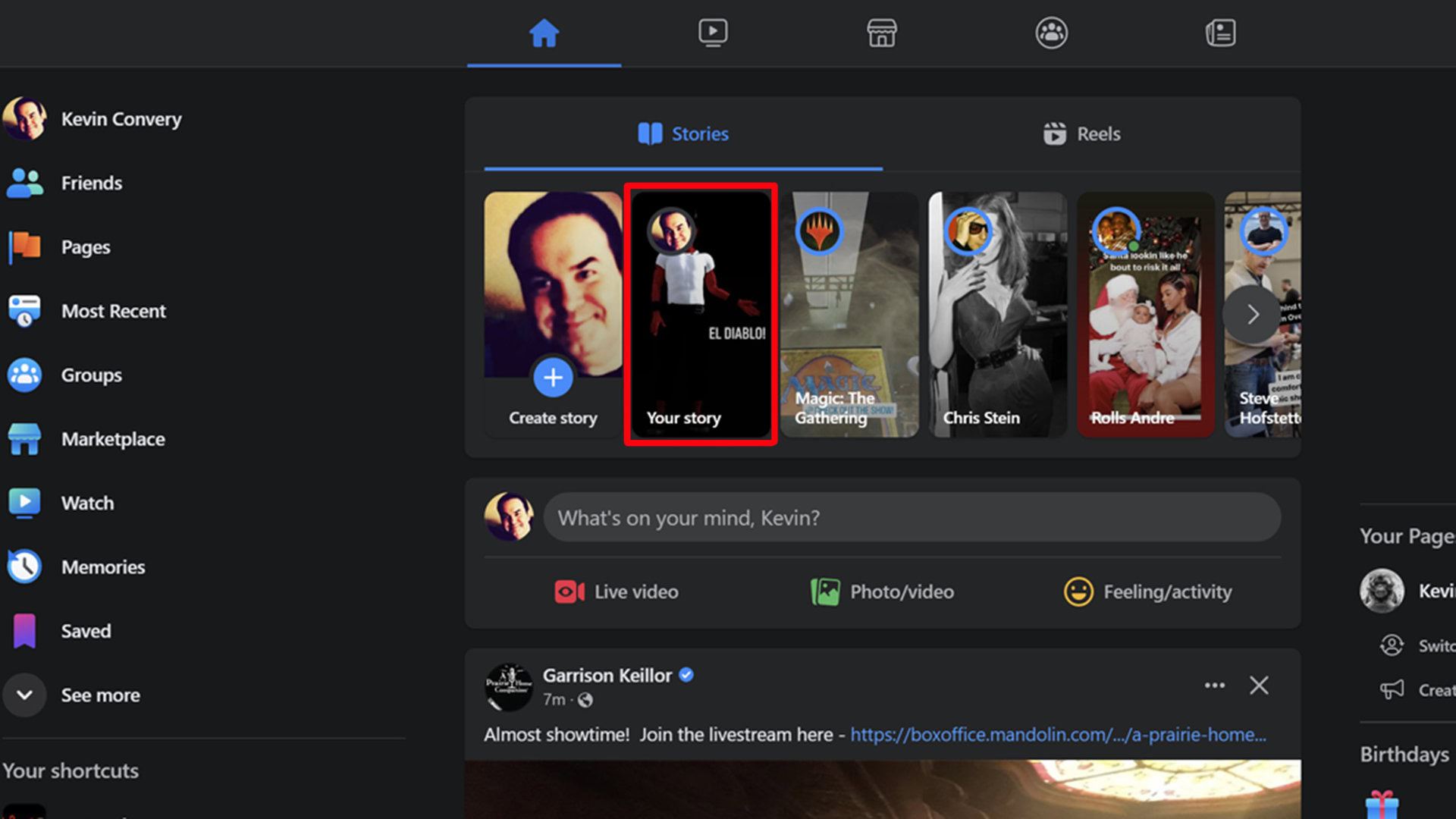Show next stories with right arrow
The image size is (1456, 819).
coord(1252,314)
